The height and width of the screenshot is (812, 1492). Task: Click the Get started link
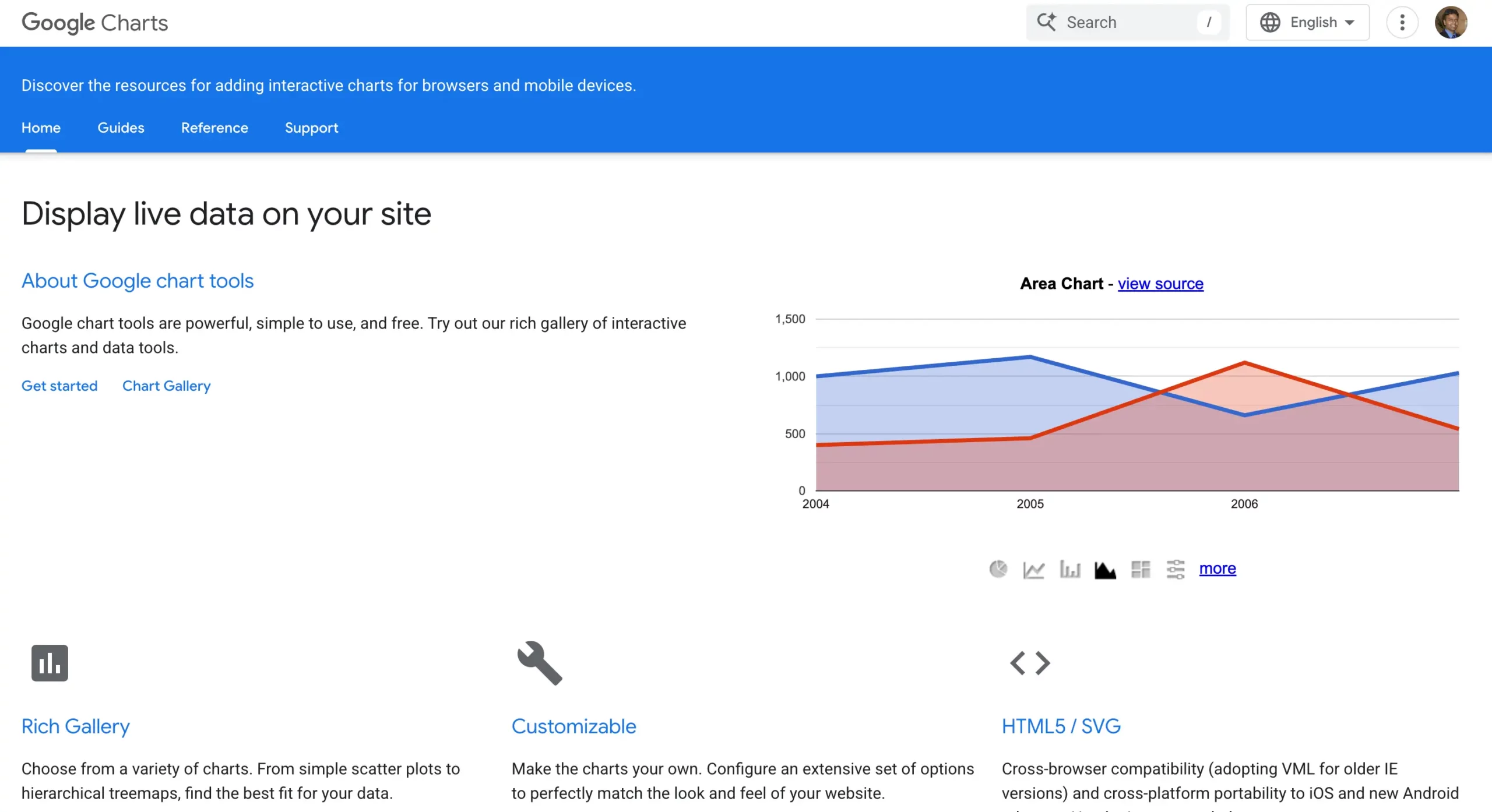59,386
